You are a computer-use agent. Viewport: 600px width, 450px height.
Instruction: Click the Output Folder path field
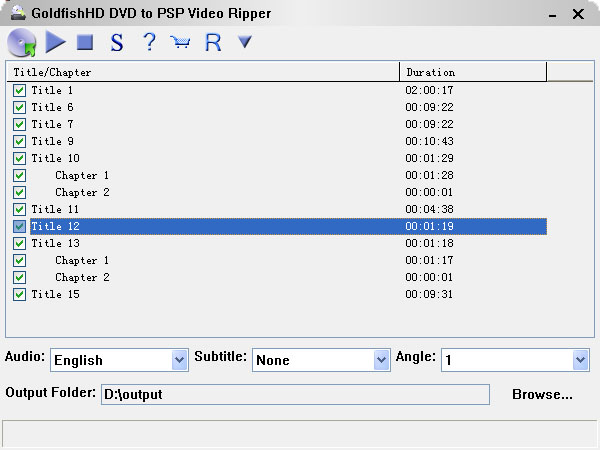[295, 394]
